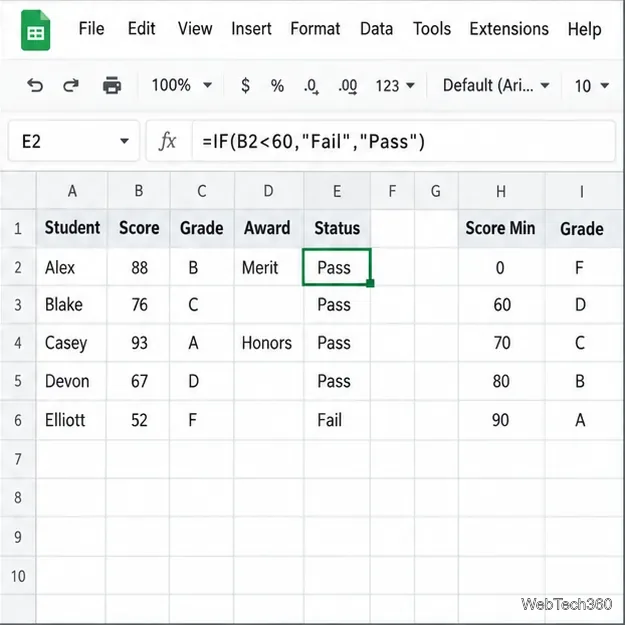Click the Undo arrow icon
625x625 pixels.
point(35,85)
